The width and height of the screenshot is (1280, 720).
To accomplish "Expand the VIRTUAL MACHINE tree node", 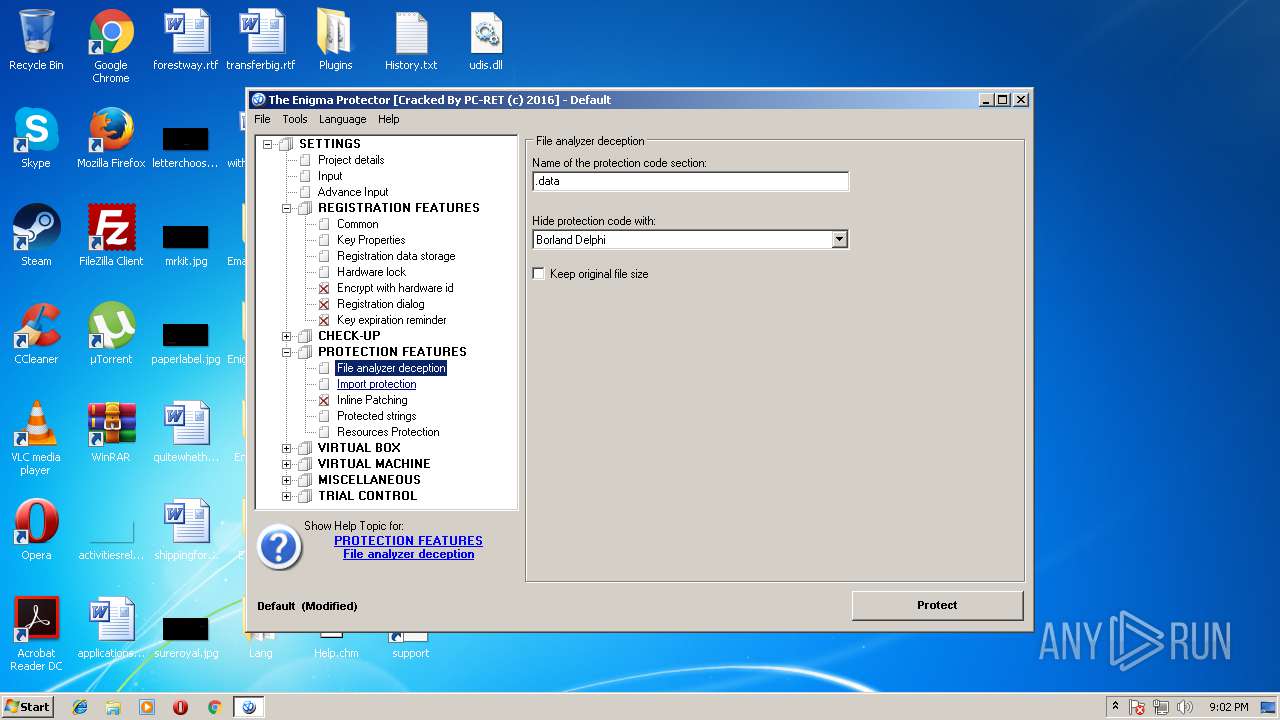I will click(287, 464).
